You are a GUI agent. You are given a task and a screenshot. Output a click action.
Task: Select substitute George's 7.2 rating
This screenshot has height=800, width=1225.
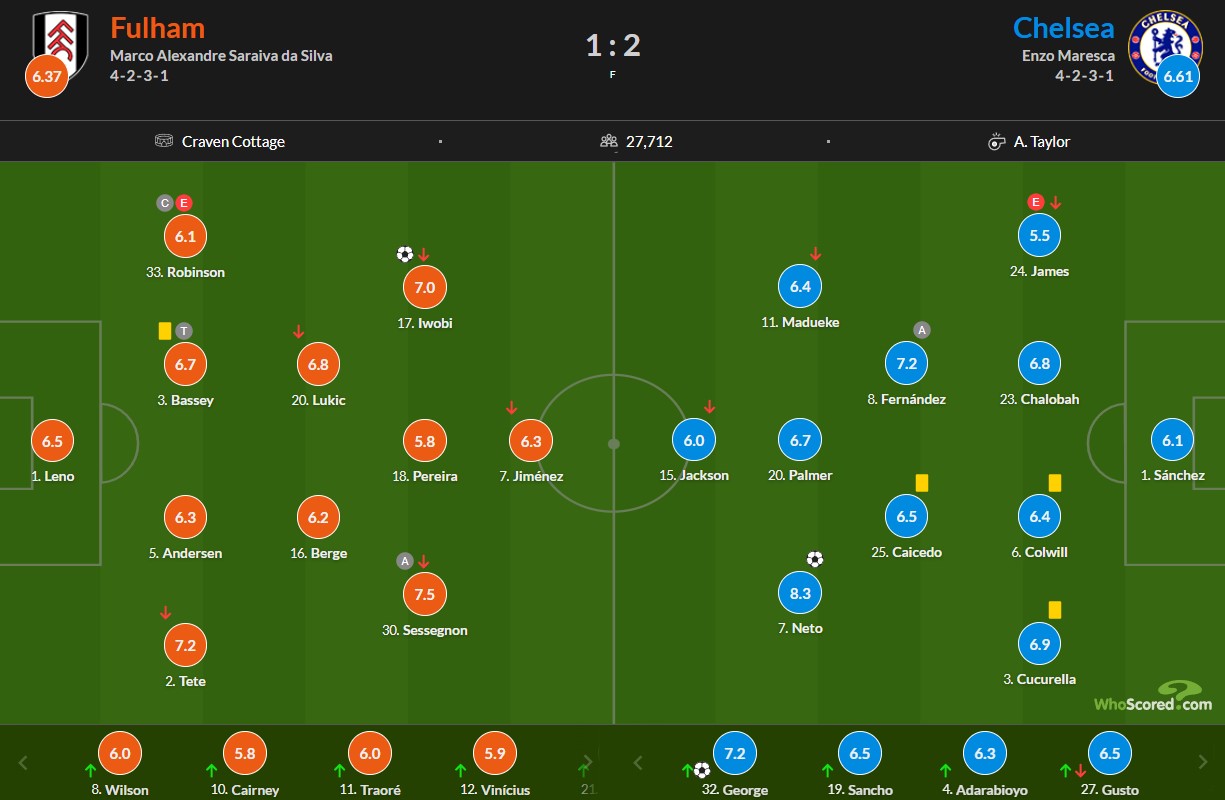[x=735, y=753]
